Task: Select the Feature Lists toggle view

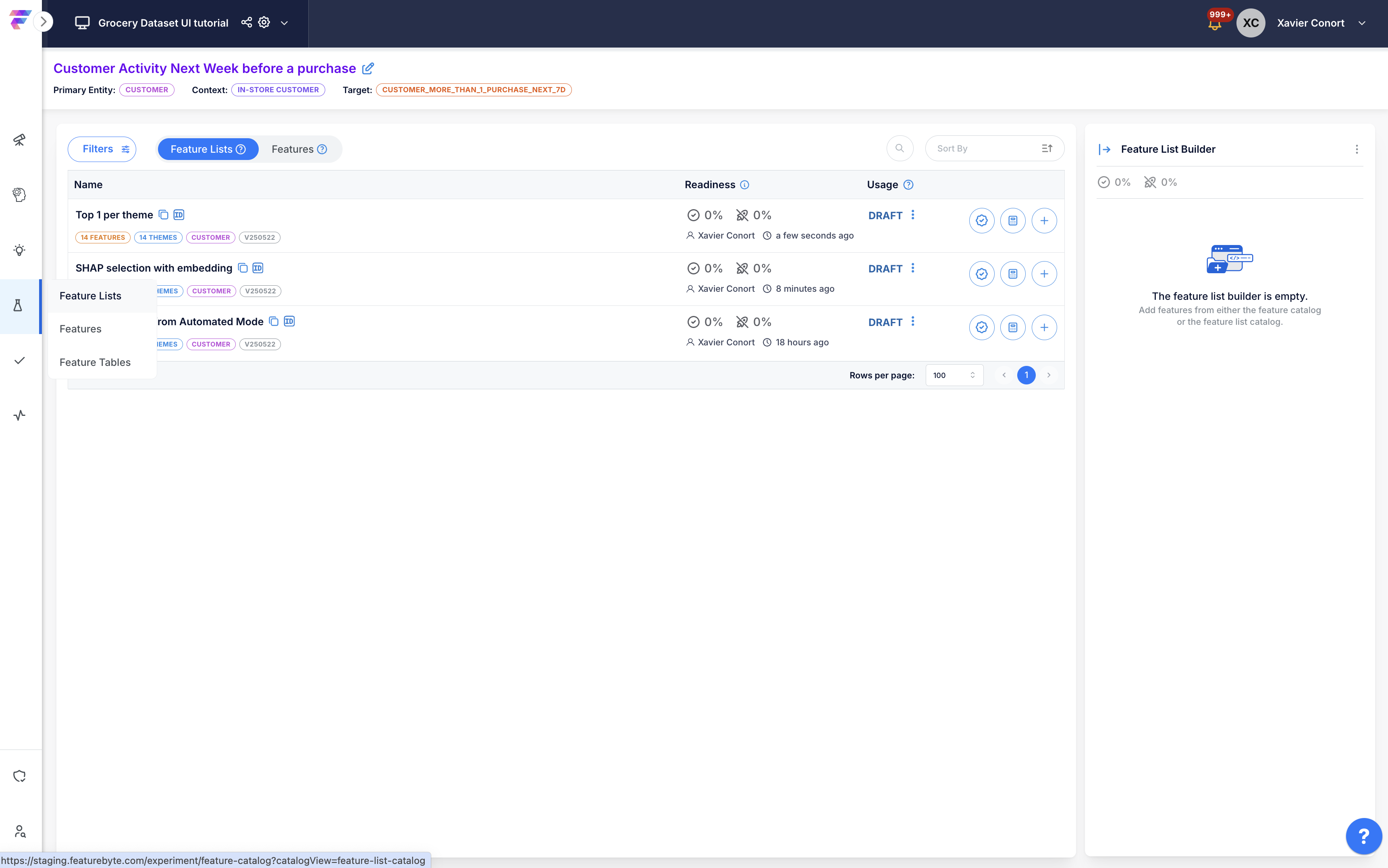Action: (208, 149)
